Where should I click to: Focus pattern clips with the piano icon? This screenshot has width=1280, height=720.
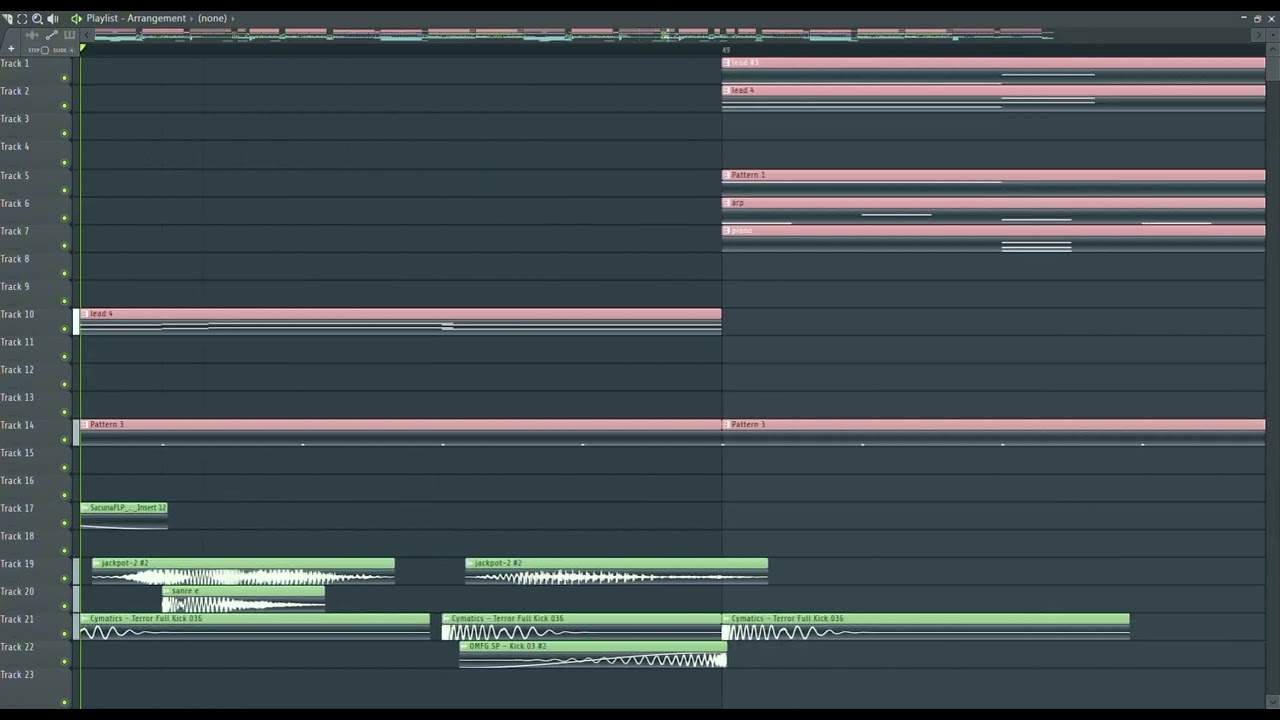69,35
